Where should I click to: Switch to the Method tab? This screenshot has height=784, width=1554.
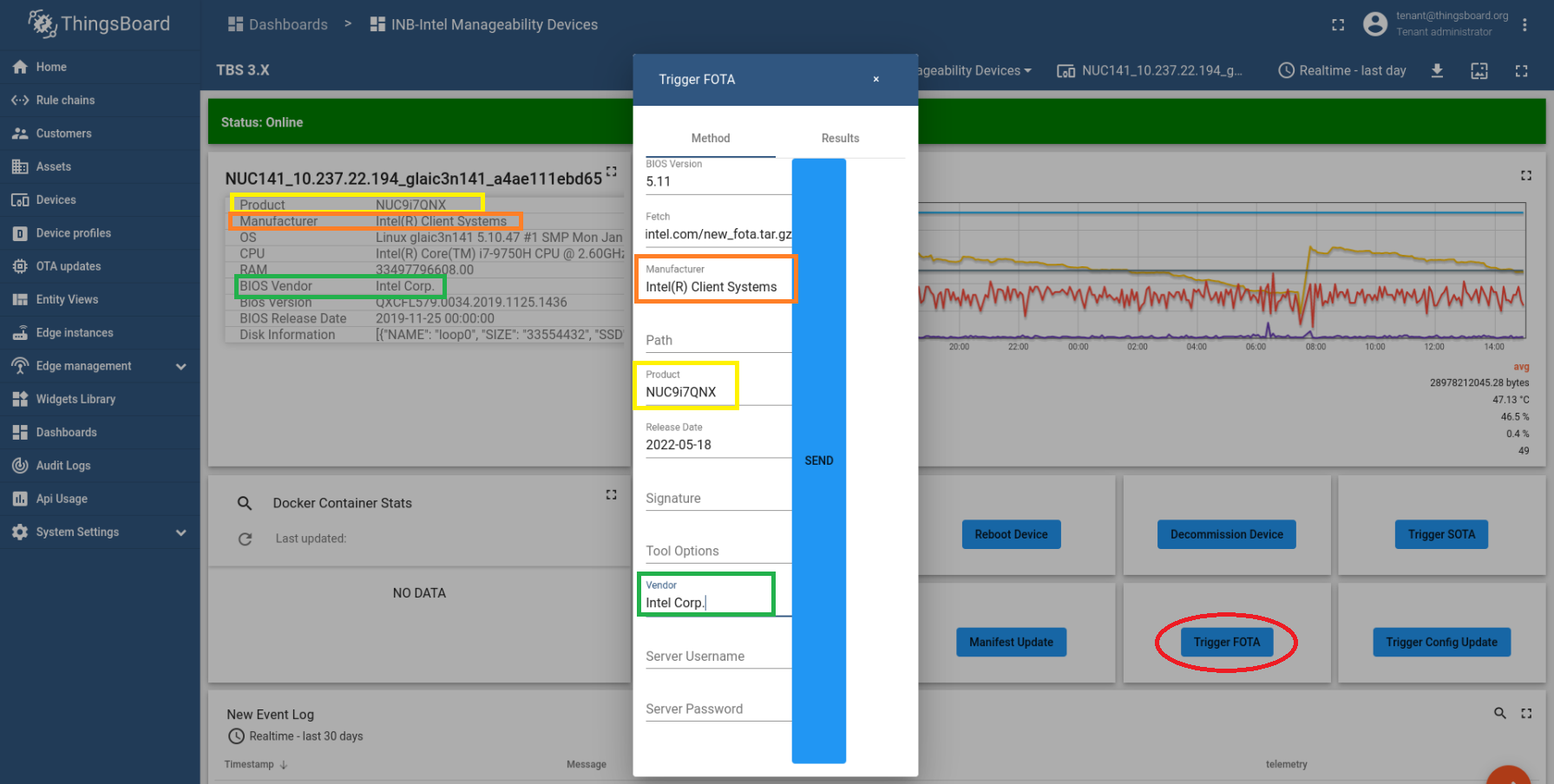point(711,138)
